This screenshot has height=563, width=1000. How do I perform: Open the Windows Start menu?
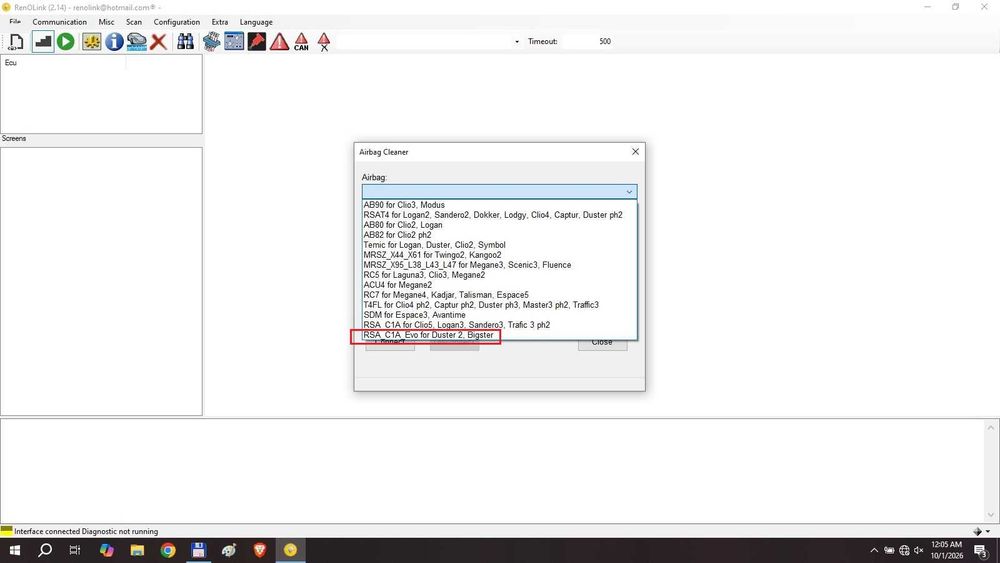[x=15, y=550]
